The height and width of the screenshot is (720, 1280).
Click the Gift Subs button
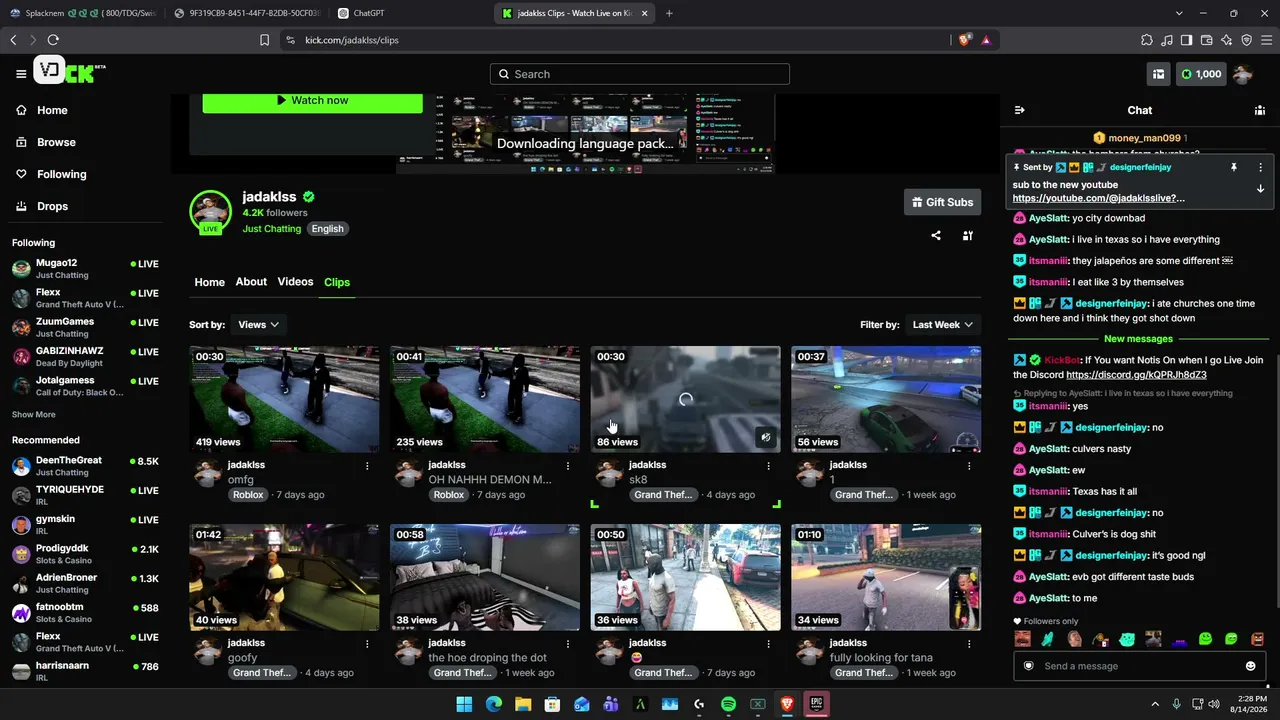pyautogui.click(x=942, y=202)
